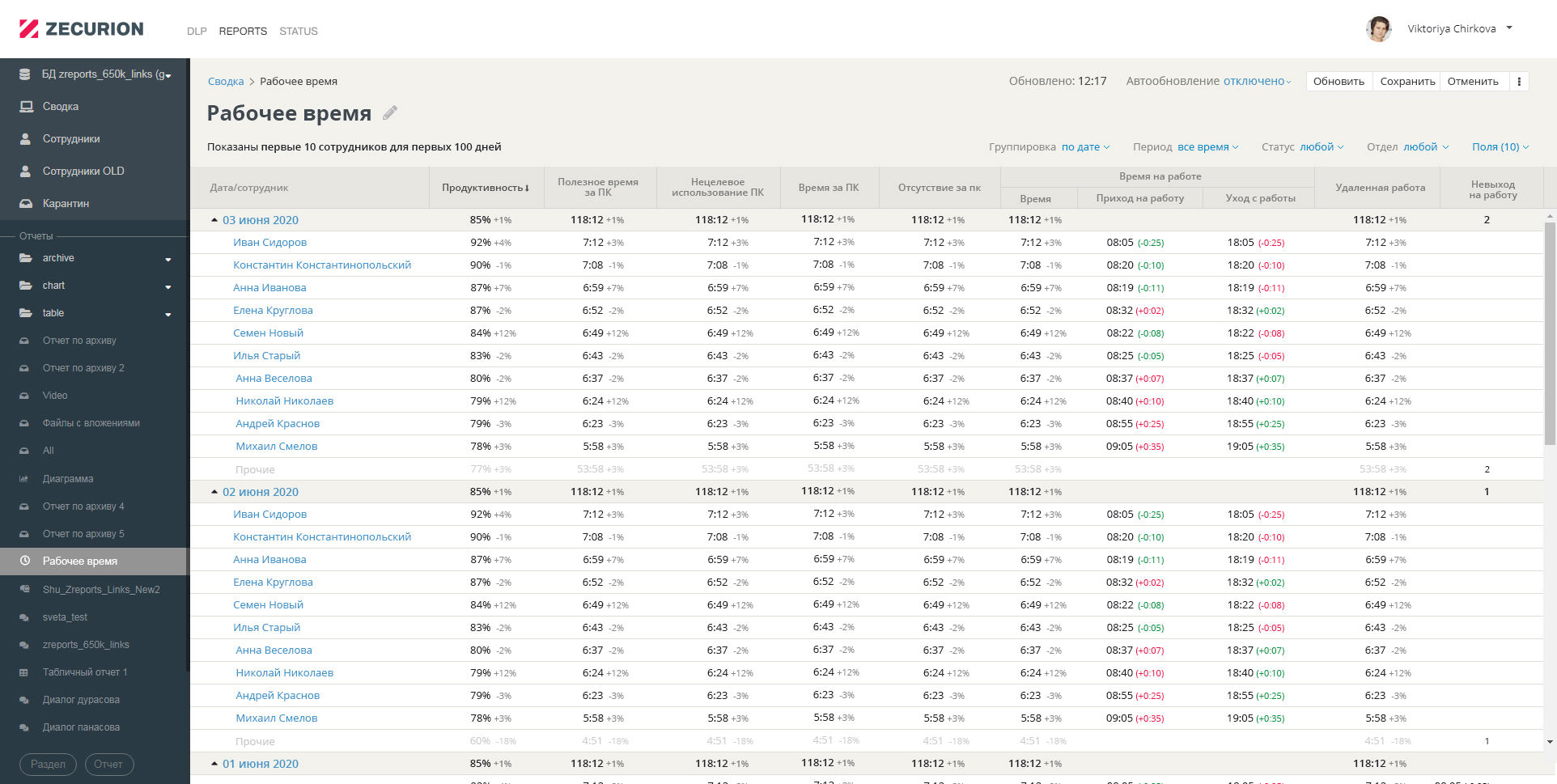Open Иван Сидоров employee link under 03 июня
Image resolution: width=1557 pixels, height=784 pixels.
[269, 243]
